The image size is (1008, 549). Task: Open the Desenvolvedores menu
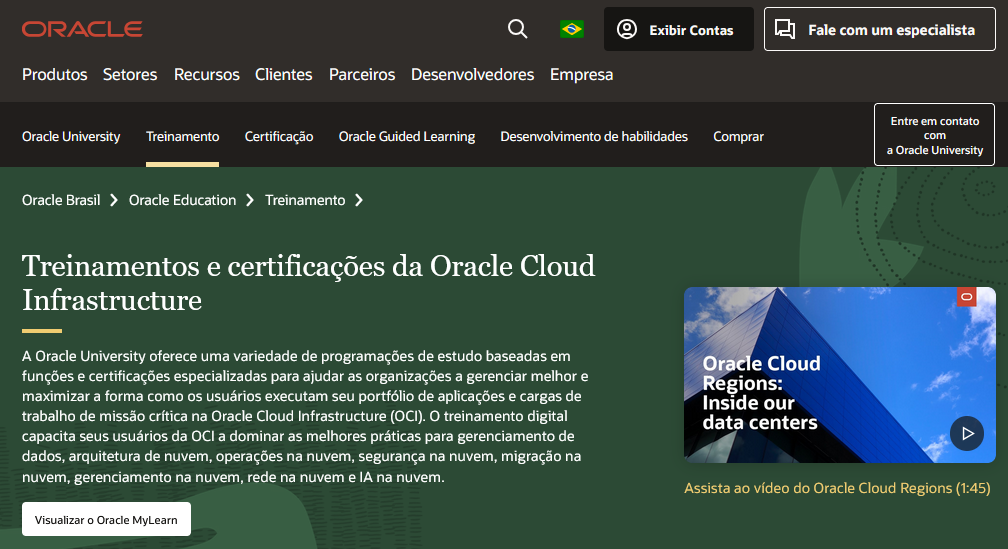point(472,75)
